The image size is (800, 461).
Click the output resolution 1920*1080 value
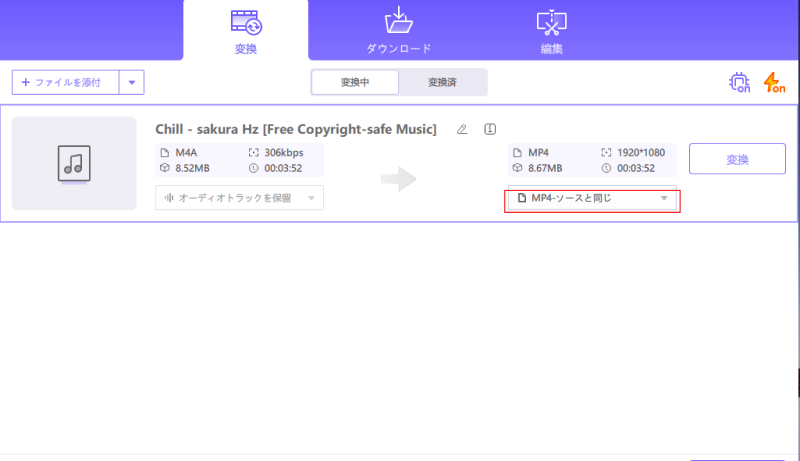coord(641,152)
